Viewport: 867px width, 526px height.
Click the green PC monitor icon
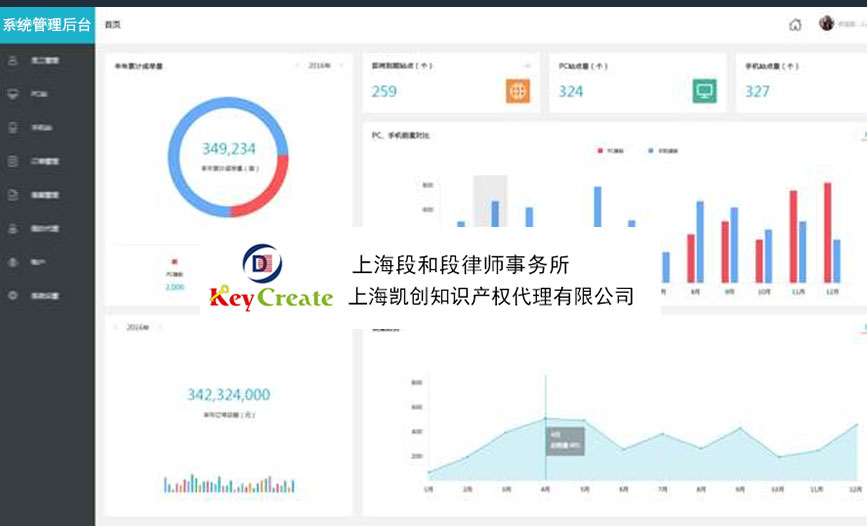click(x=705, y=91)
